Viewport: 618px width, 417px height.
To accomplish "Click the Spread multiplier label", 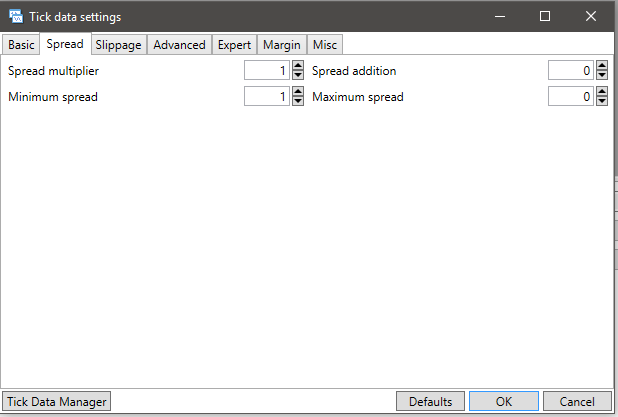I will coord(53,71).
